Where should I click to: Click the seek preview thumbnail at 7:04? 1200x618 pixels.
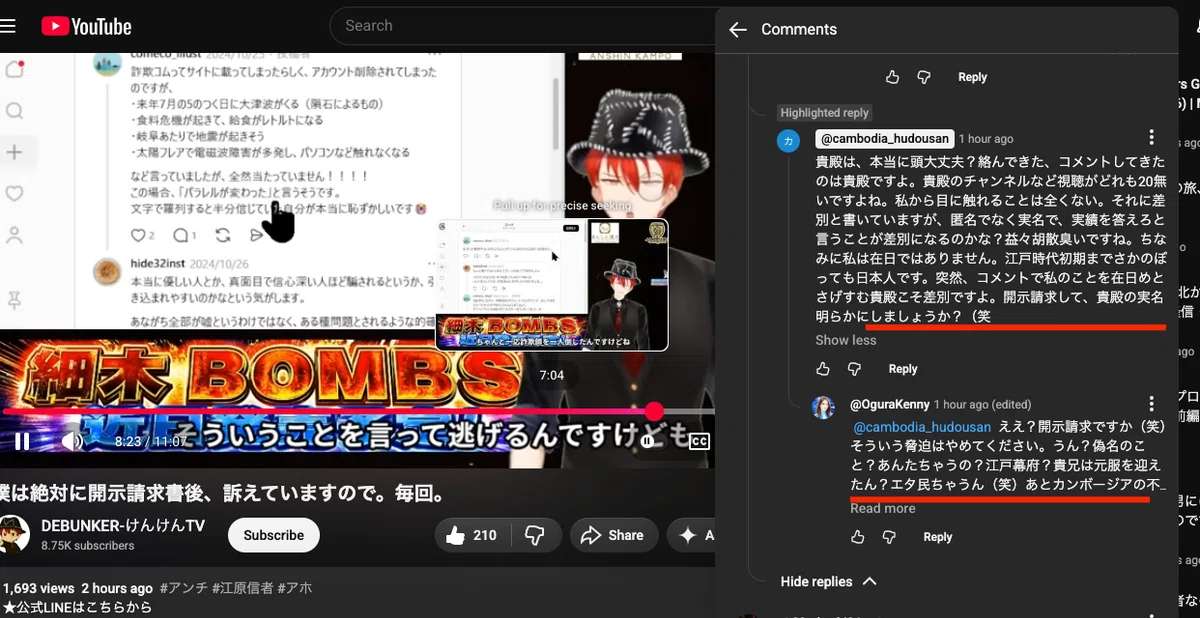552,284
